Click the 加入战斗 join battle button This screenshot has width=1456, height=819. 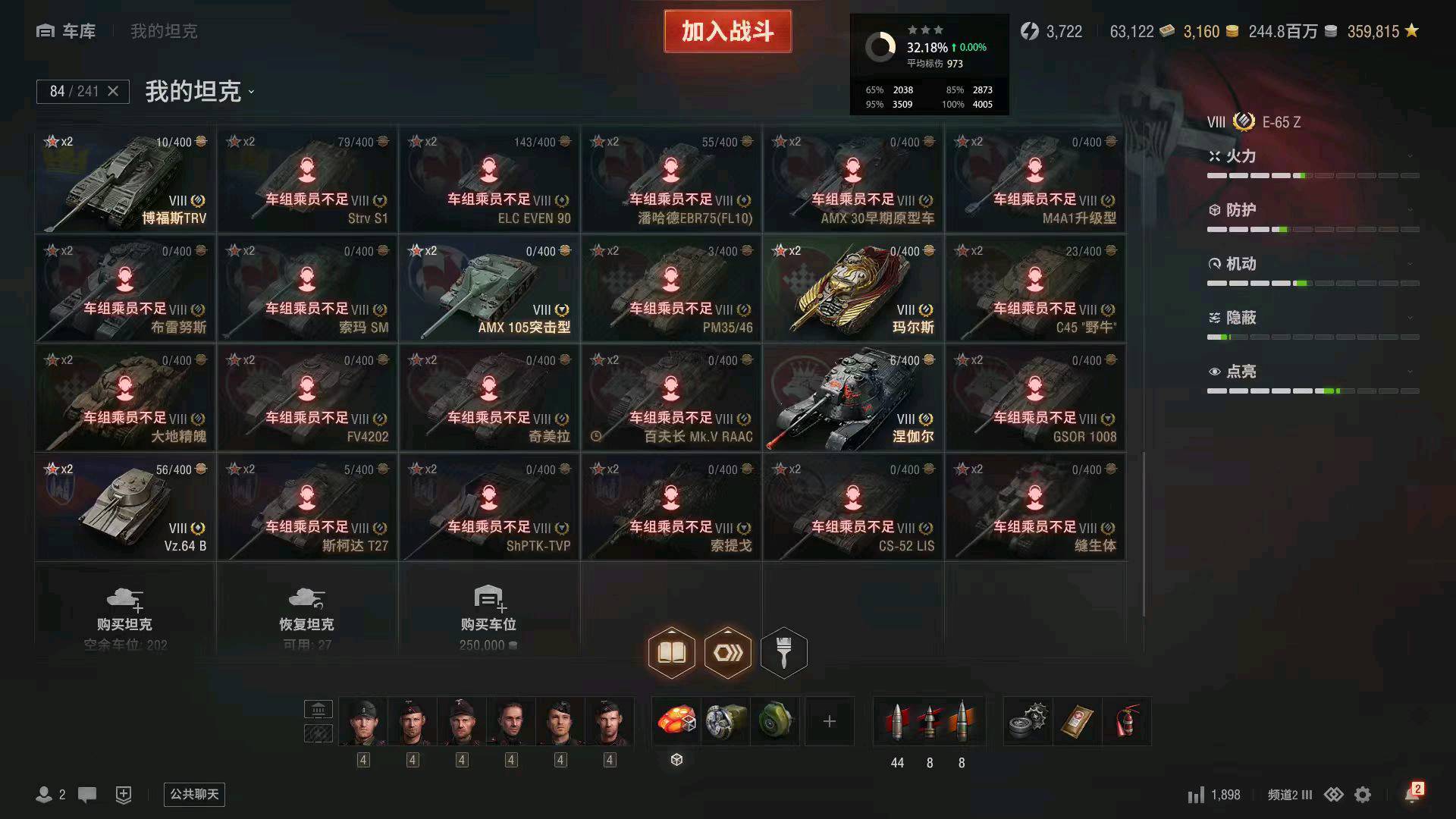coord(728,31)
